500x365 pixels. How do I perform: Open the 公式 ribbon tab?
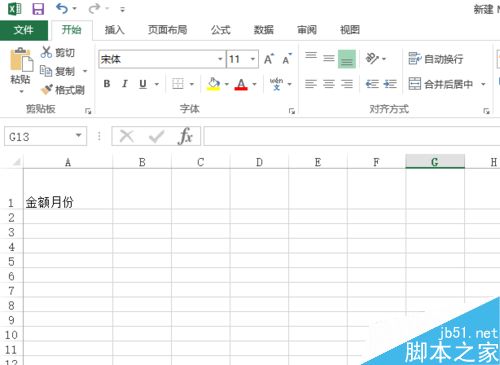tap(220, 30)
